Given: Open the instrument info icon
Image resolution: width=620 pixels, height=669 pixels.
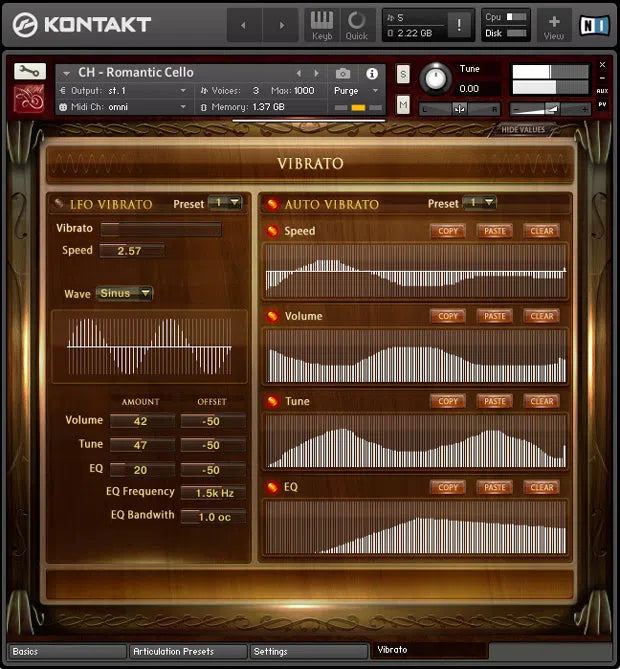Looking at the screenshot, I should click(372, 73).
